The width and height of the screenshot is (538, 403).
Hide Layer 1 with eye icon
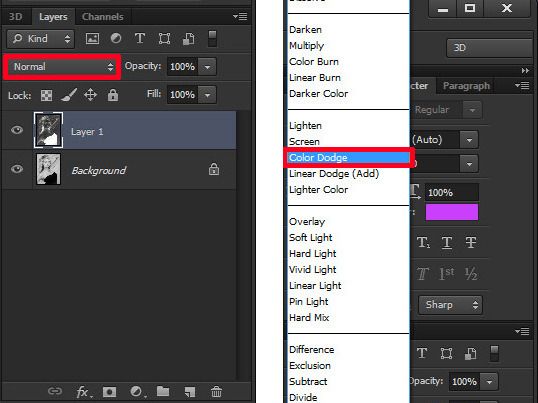(x=16, y=130)
